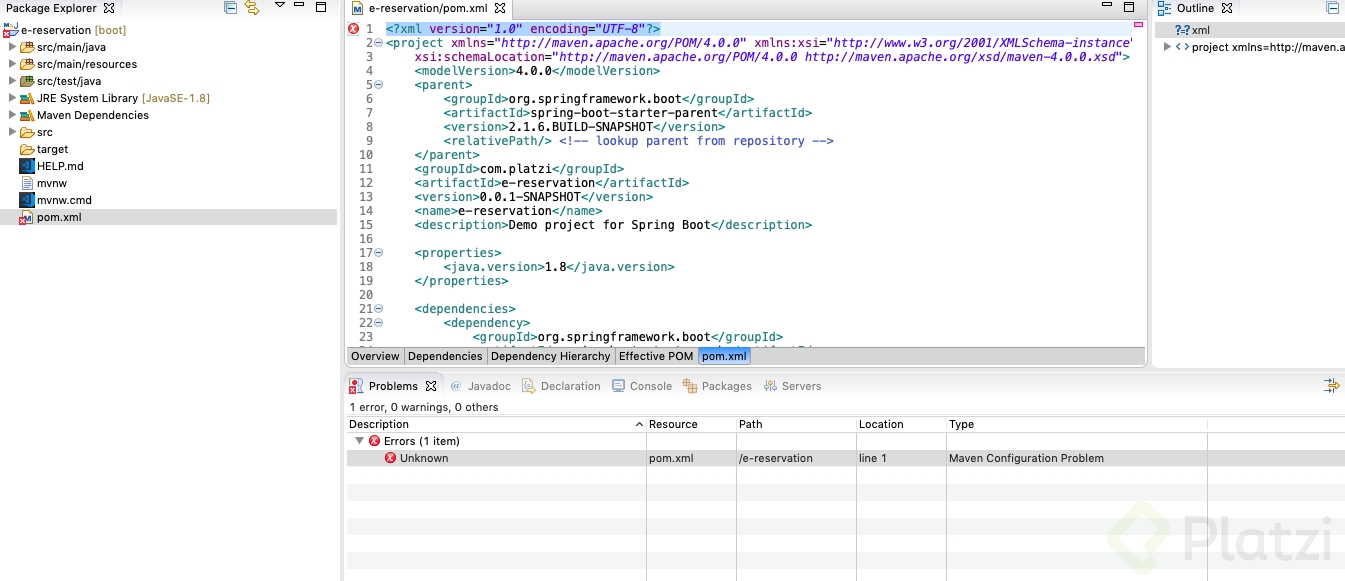Open the Problems filters configuration icon
The image size is (1345, 581).
click(x=1331, y=385)
